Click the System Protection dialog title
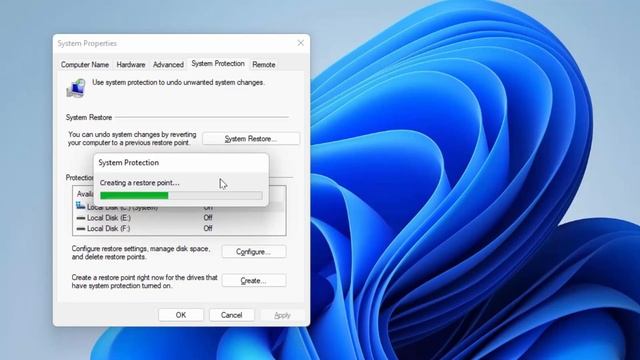The width and height of the screenshot is (640, 360). 129,162
